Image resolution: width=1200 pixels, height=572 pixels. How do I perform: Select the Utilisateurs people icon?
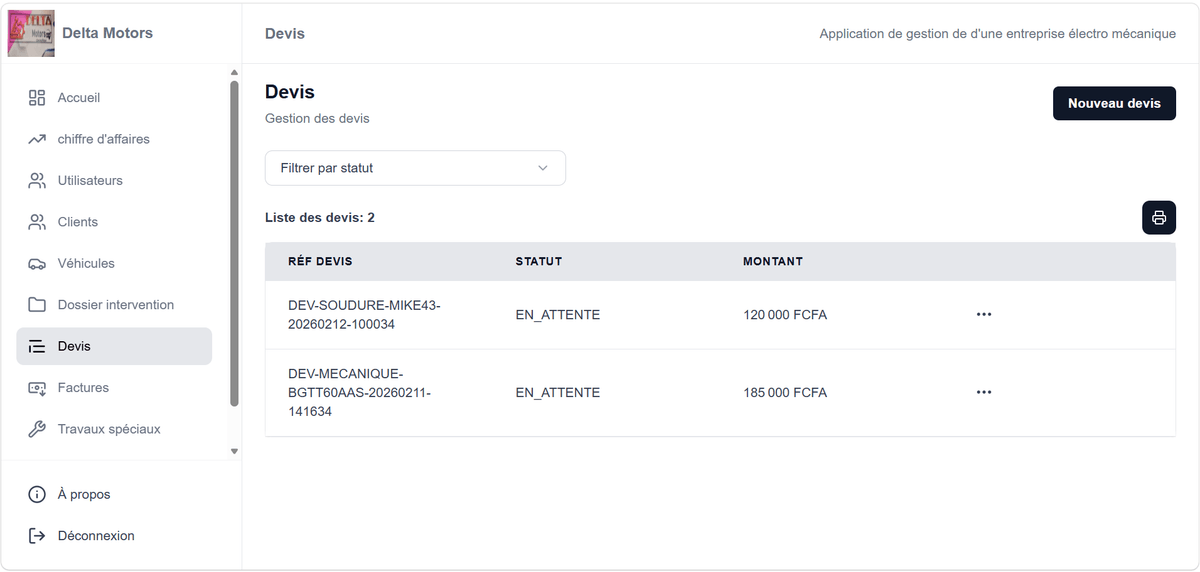(x=37, y=181)
